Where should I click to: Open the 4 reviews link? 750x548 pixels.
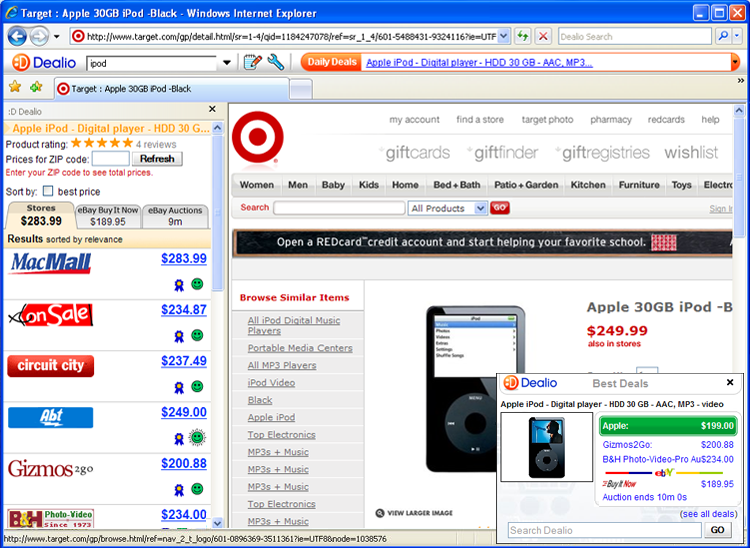155,144
